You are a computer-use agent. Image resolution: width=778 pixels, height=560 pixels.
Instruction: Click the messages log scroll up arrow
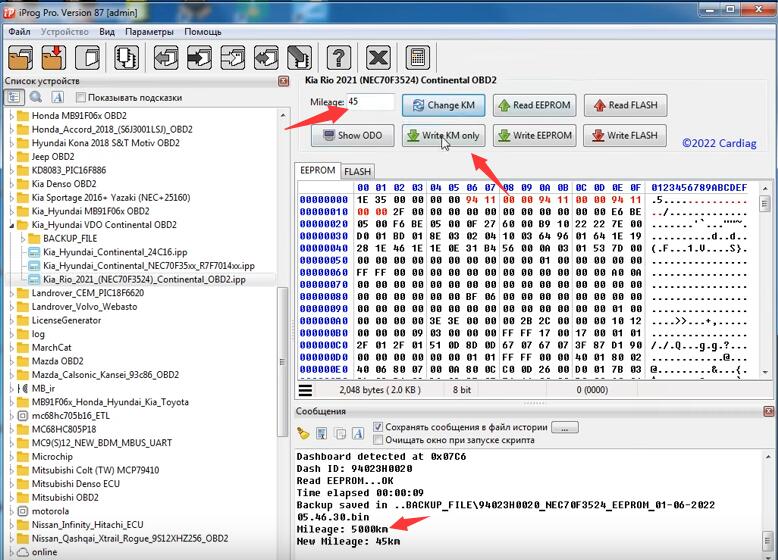pos(768,456)
